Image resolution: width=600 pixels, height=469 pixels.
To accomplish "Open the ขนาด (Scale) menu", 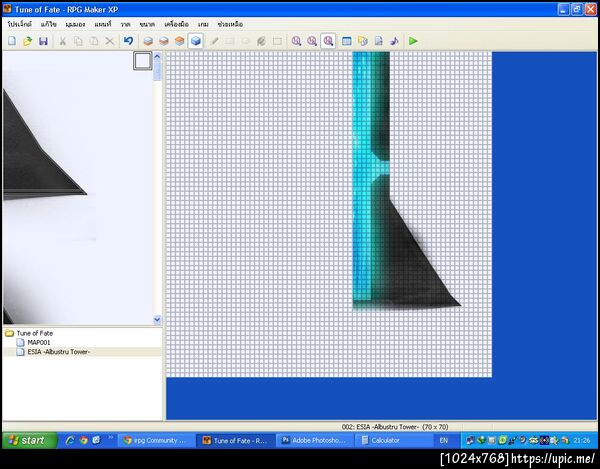I will [147, 24].
